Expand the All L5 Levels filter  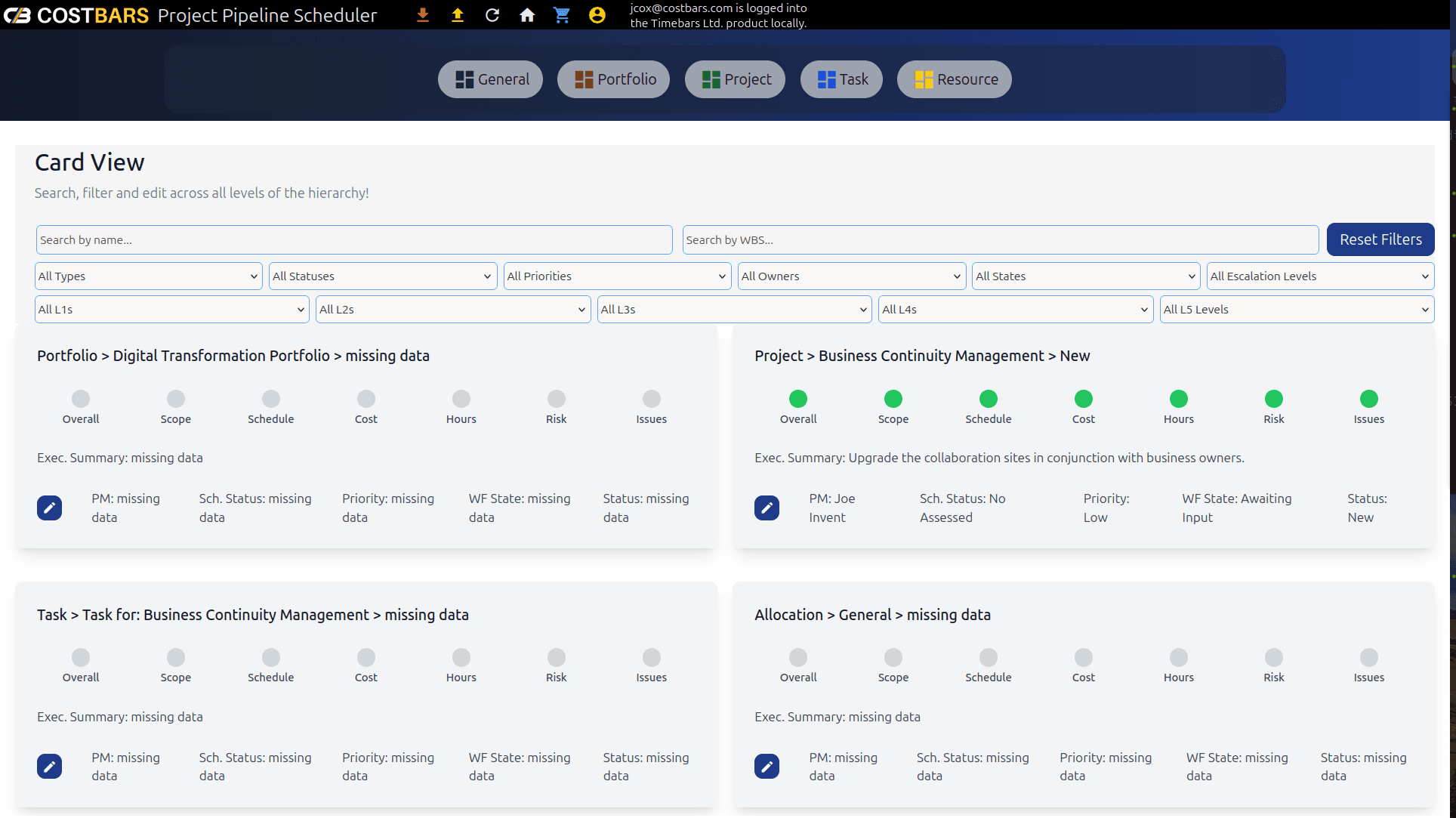click(x=1297, y=310)
